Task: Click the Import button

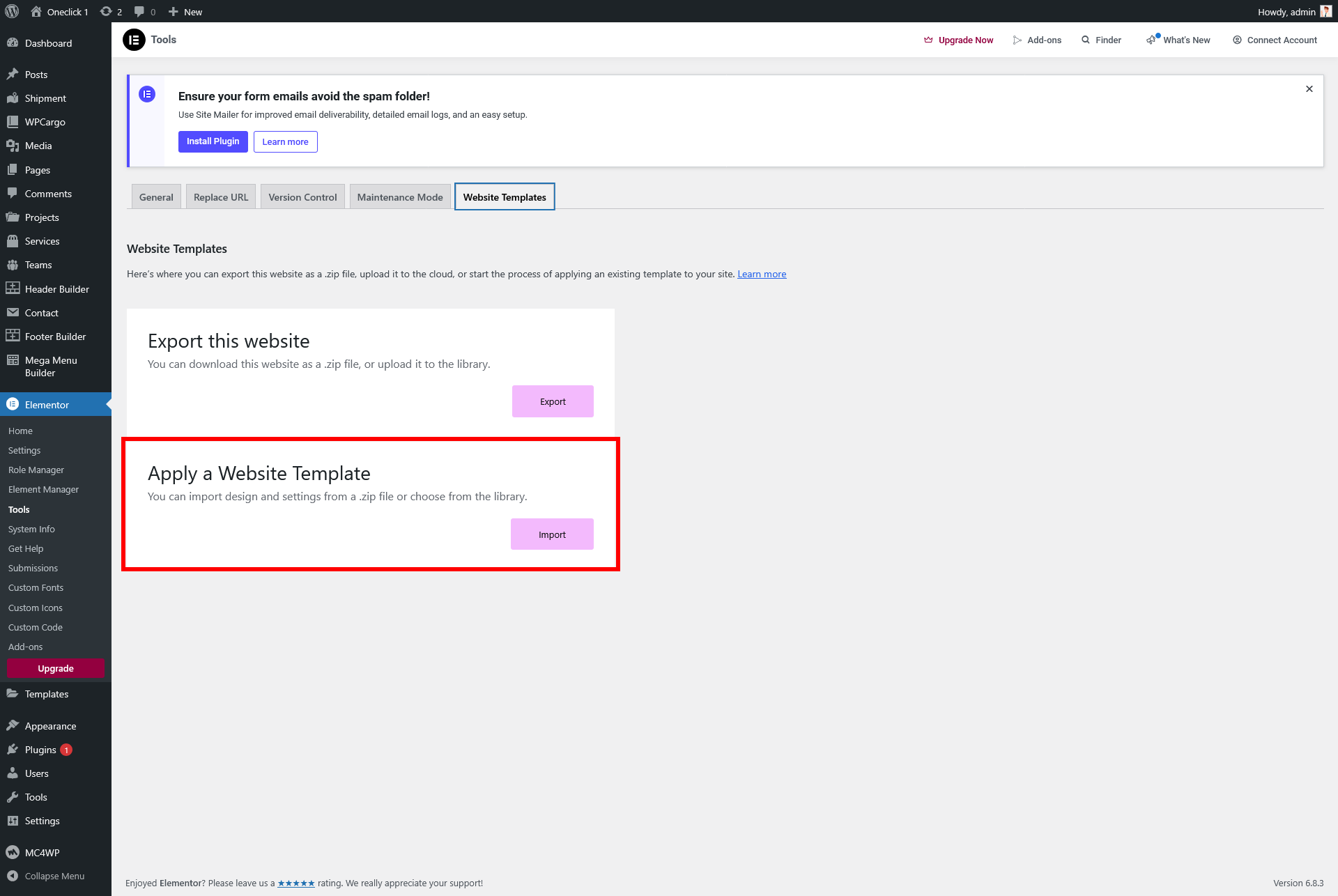Action: (x=552, y=534)
